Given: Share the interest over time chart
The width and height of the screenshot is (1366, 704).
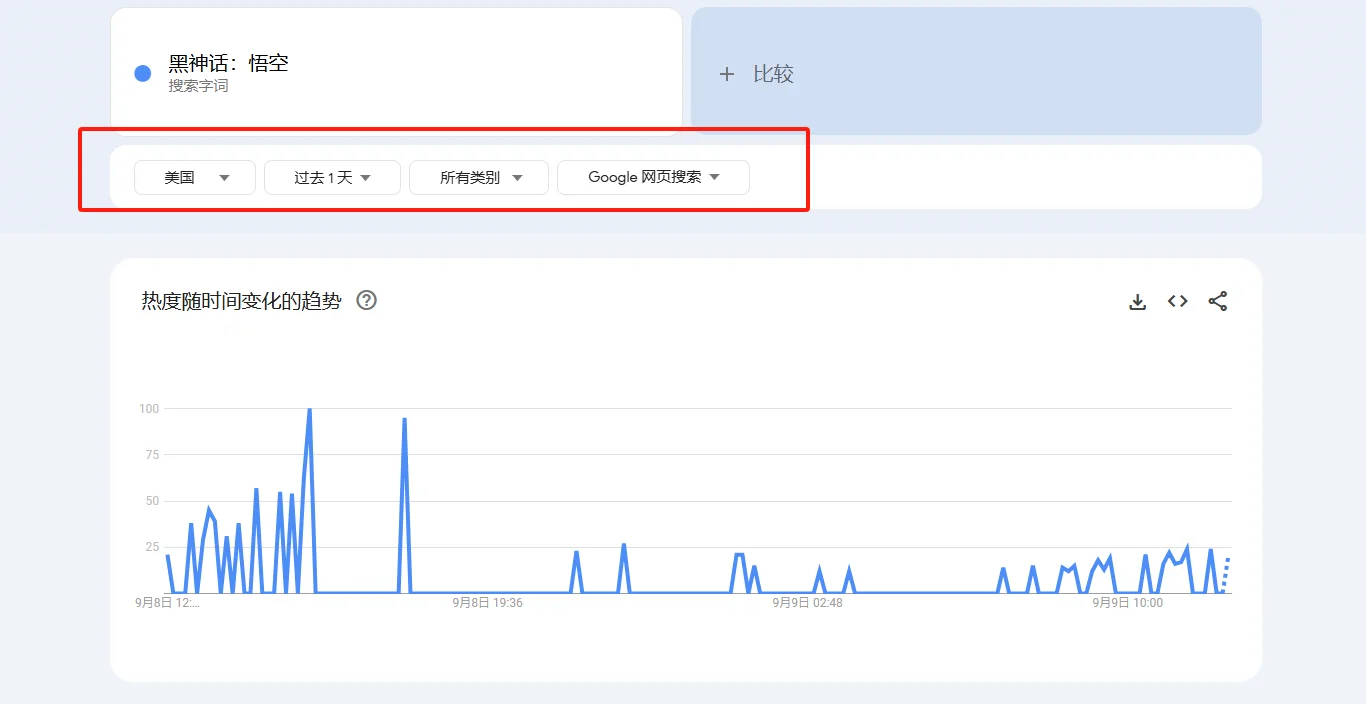Looking at the screenshot, I should 1217,301.
